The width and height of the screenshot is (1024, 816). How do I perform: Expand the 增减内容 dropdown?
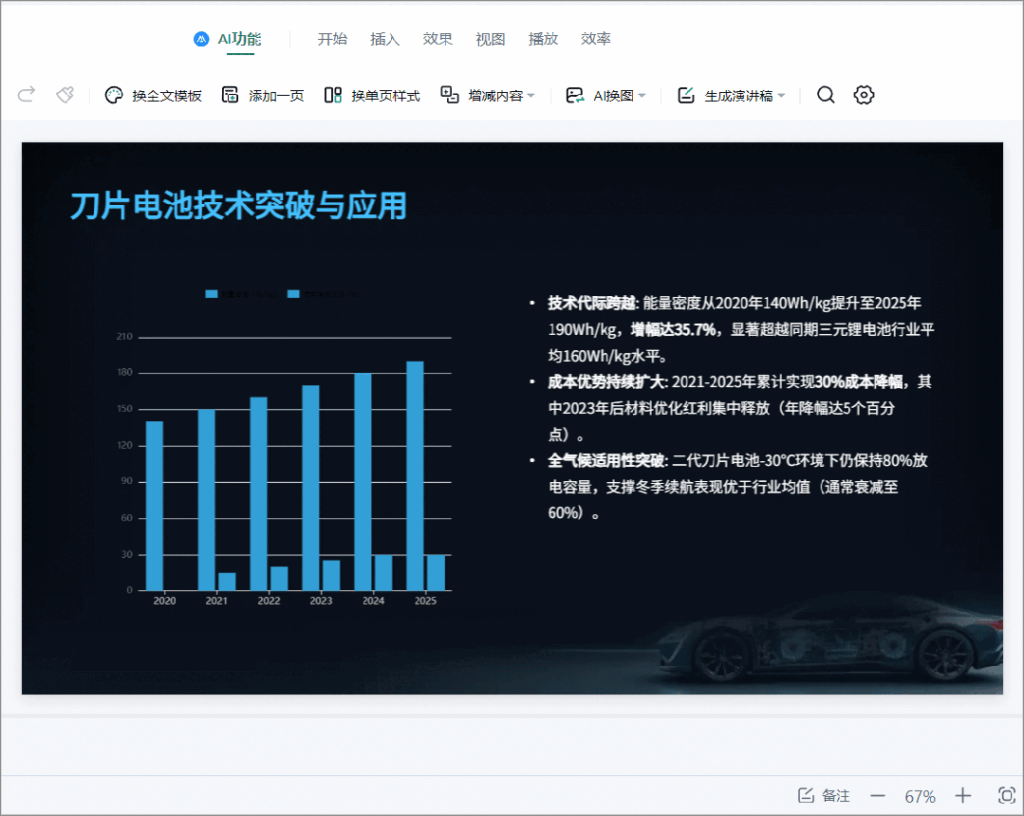(x=531, y=96)
